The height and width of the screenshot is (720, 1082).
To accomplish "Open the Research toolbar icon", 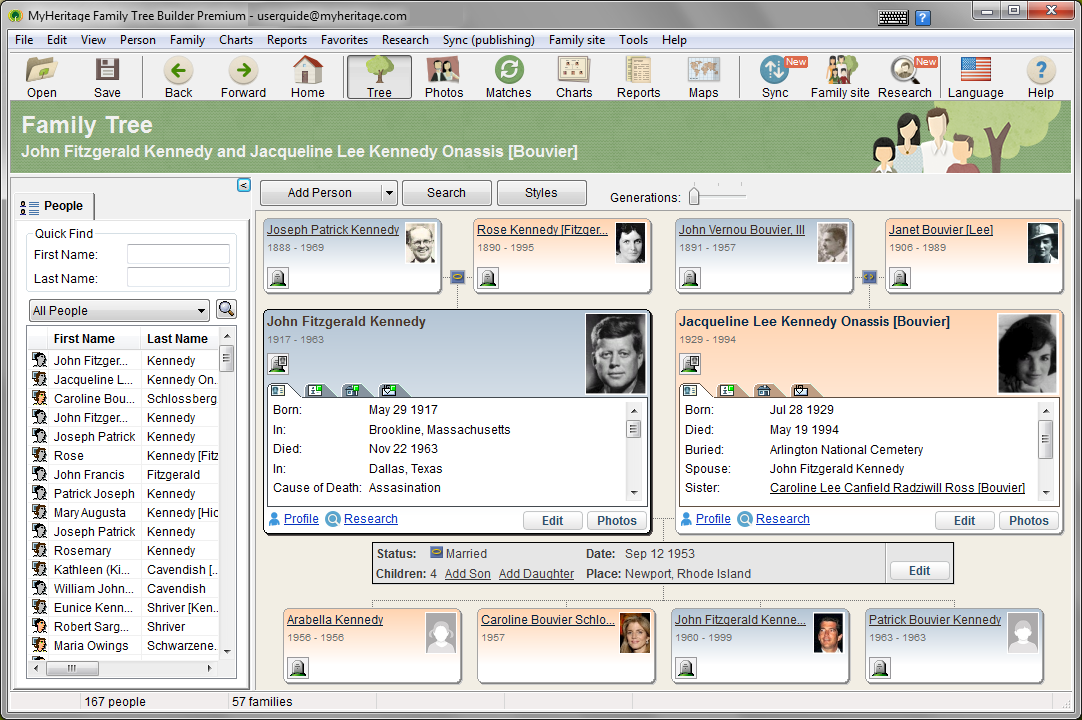I will (x=905, y=77).
